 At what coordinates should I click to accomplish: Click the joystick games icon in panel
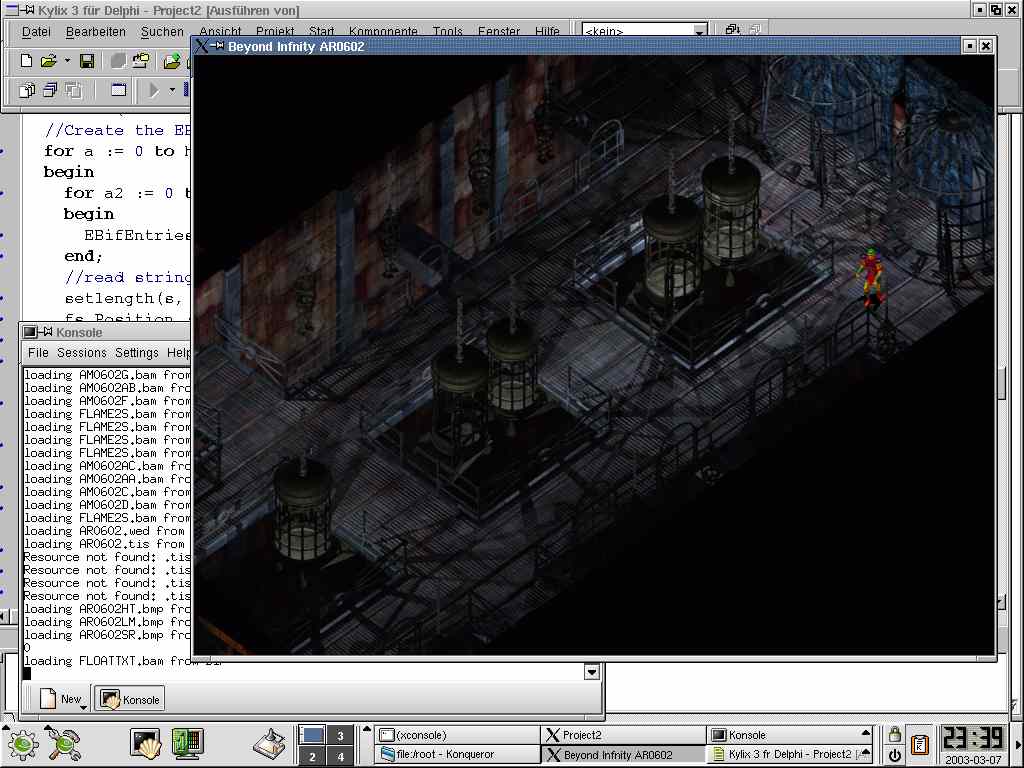click(x=270, y=745)
